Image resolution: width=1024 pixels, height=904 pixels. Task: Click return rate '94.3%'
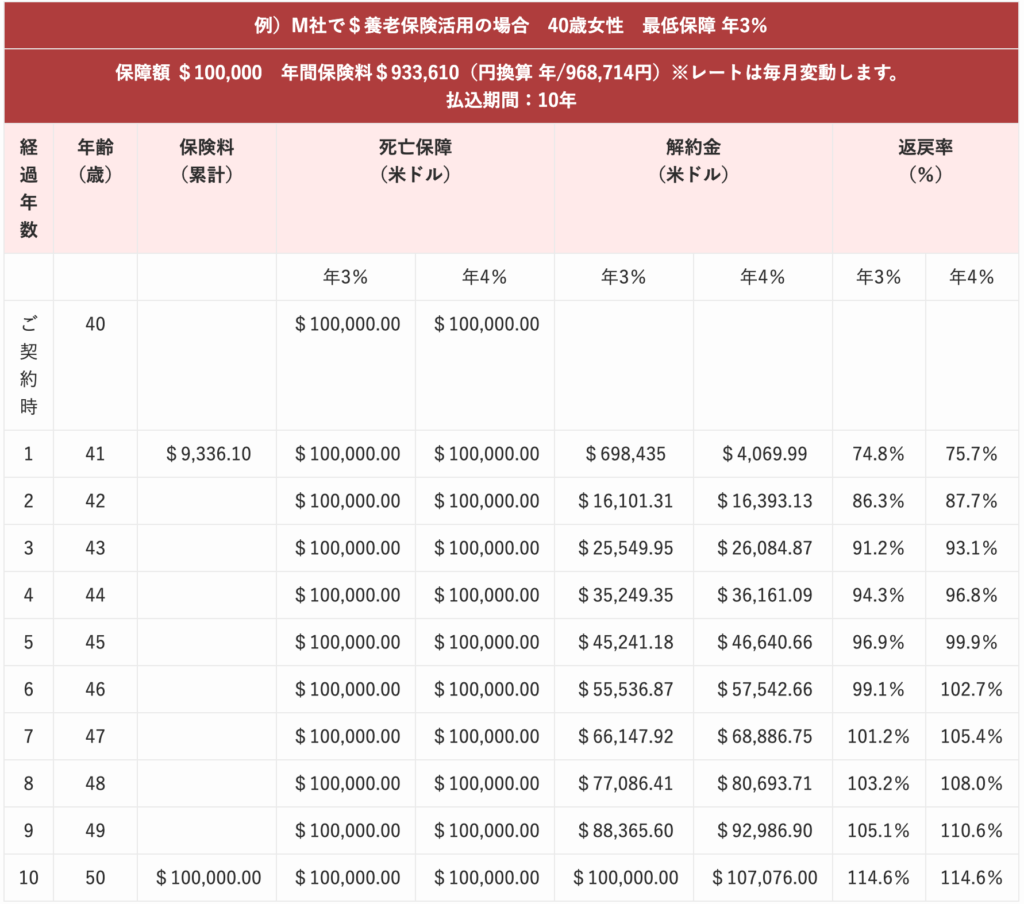click(x=878, y=595)
